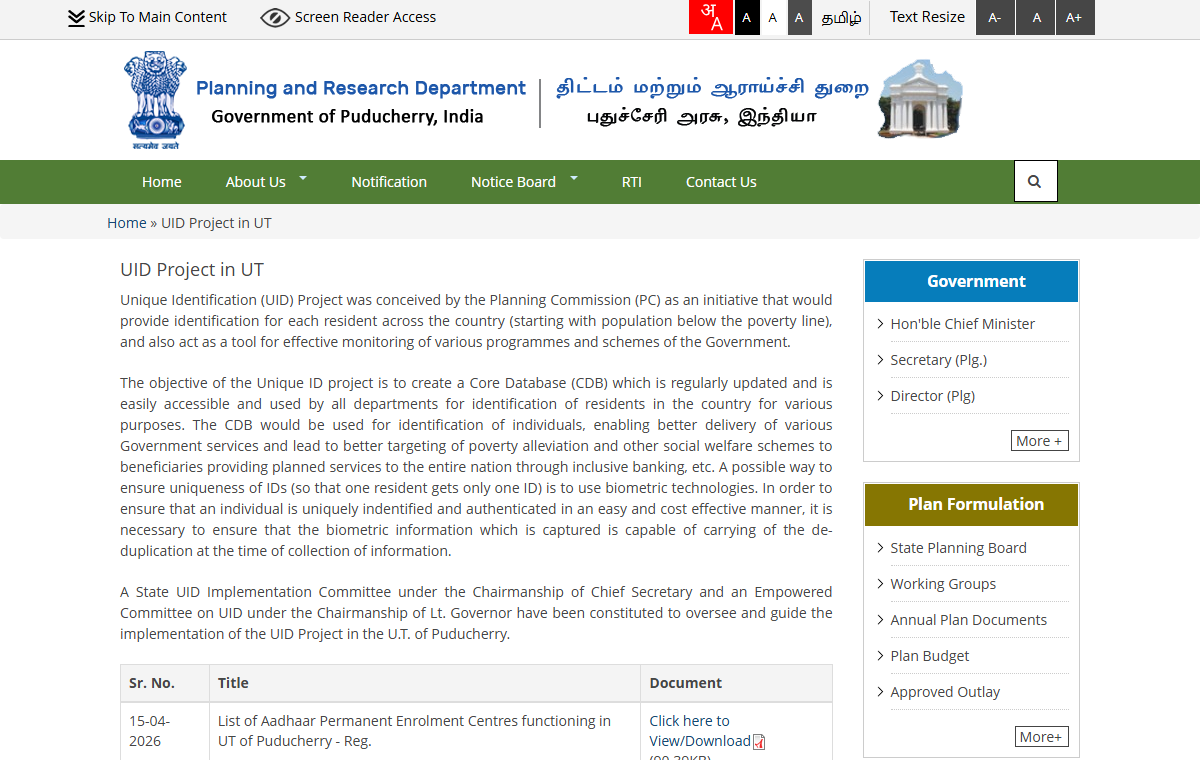1200x760 pixels.
Task: Click the India national emblem logo
Action: [x=155, y=100]
